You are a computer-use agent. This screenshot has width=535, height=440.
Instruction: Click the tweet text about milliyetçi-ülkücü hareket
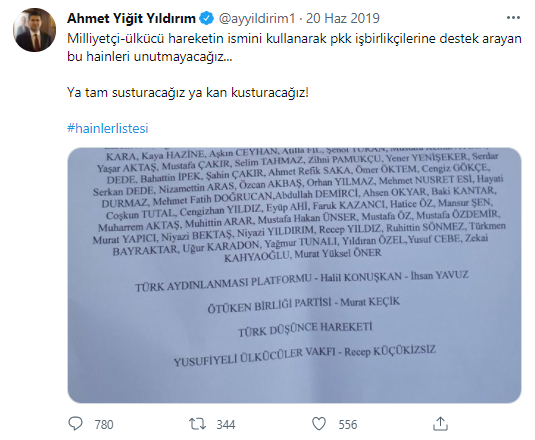pos(294,47)
